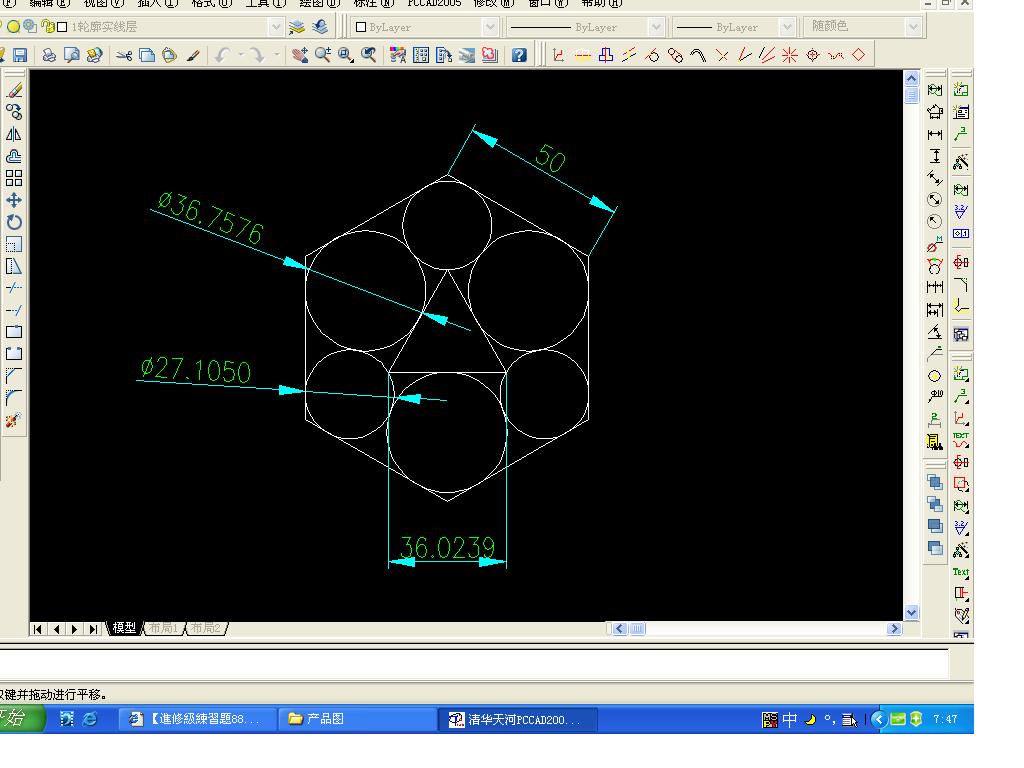Screen dimensions: 1024x768
Task: Expand the Redo history dropdown arrow
Action: click(276, 56)
